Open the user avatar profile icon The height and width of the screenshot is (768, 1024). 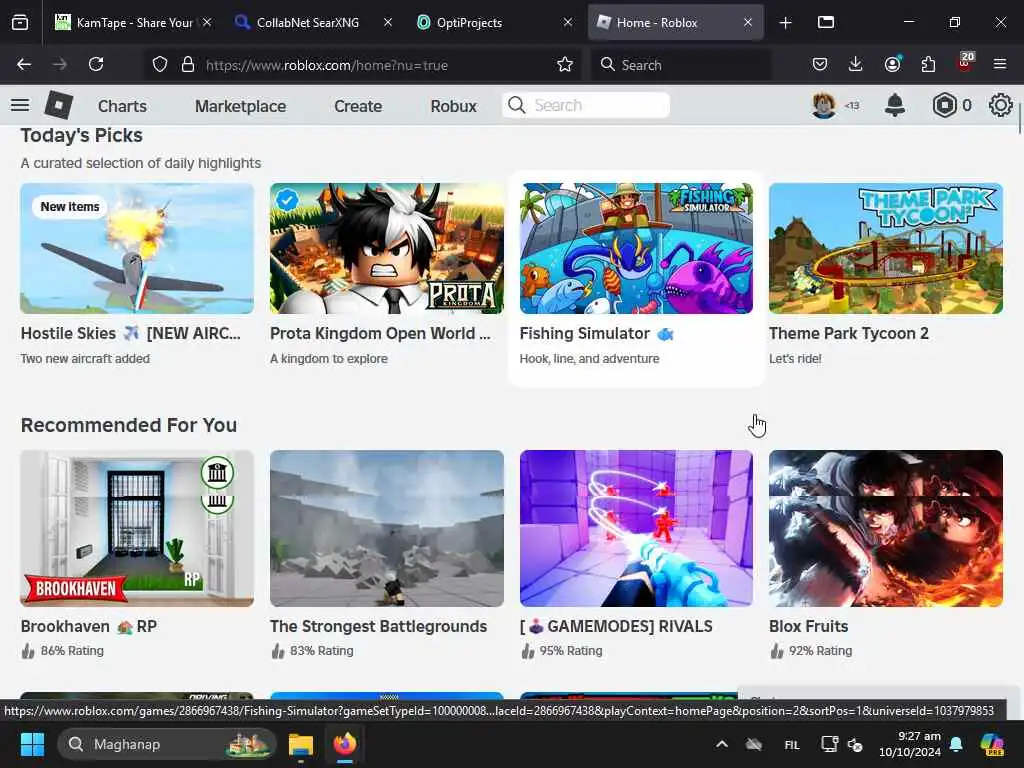824,105
